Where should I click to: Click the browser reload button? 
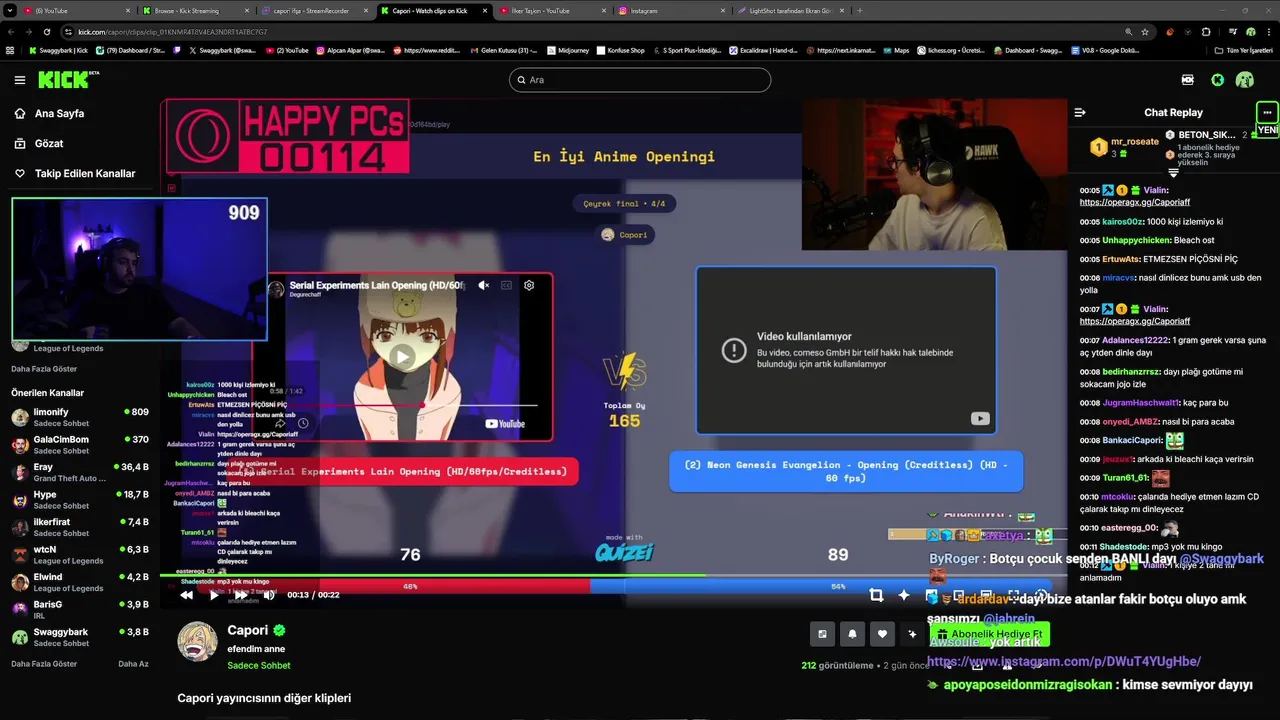(x=46, y=32)
